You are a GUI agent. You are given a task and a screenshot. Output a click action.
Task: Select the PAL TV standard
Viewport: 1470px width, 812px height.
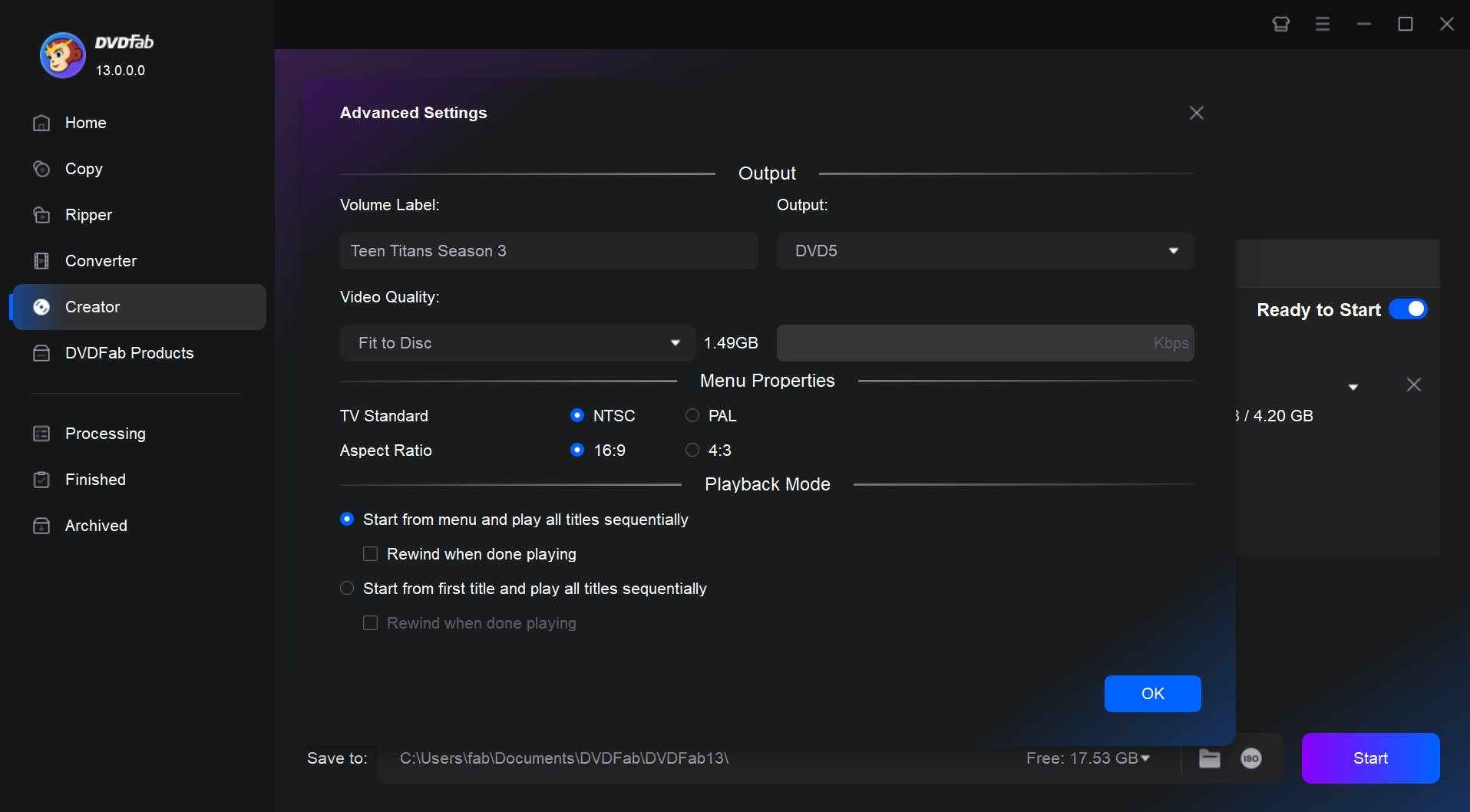pyautogui.click(x=692, y=415)
